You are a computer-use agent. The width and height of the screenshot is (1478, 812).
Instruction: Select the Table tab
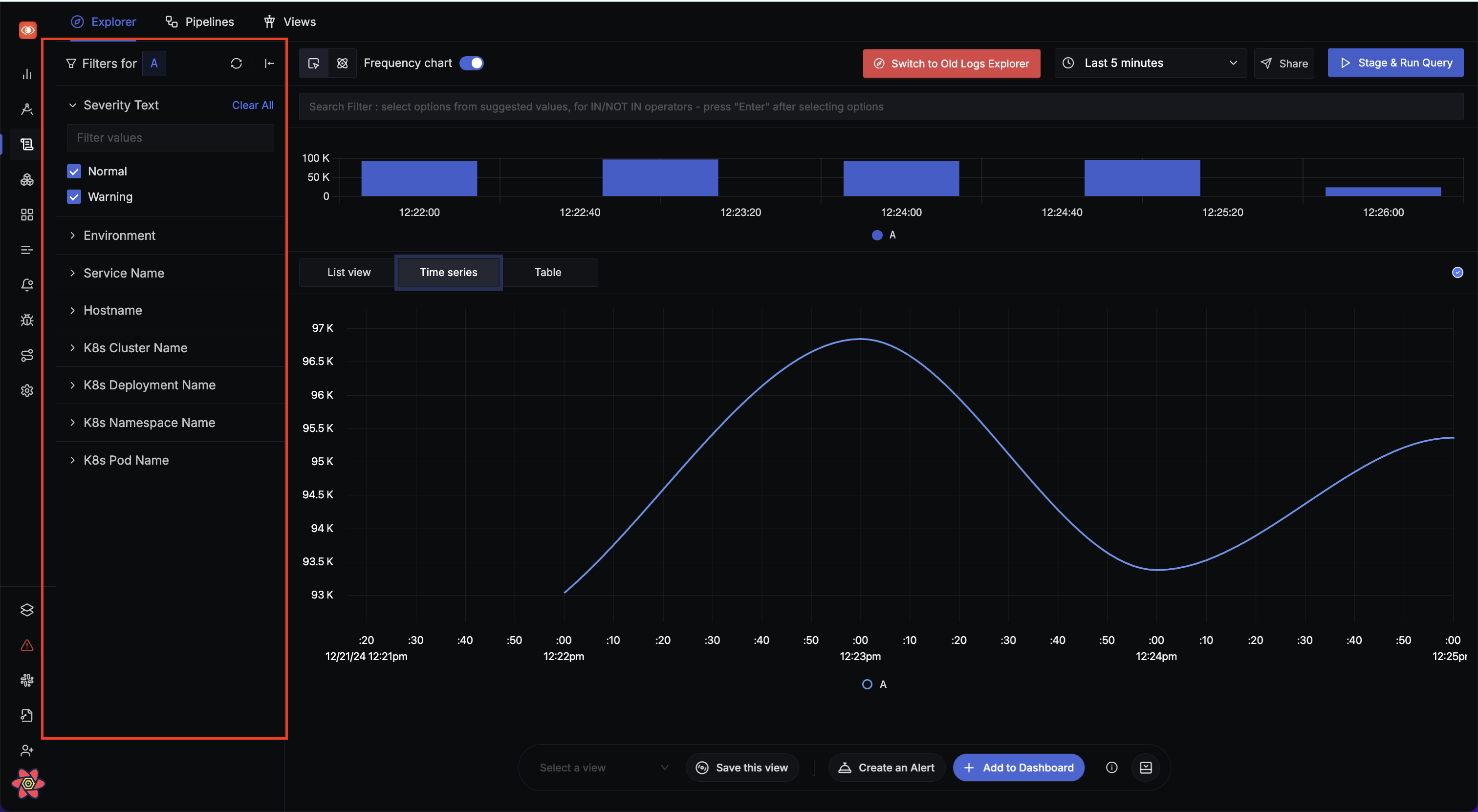tap(548, 273)
